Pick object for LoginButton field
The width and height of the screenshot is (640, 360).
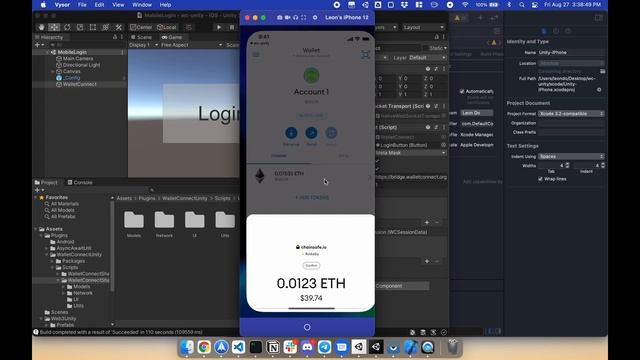click(443, 145)
